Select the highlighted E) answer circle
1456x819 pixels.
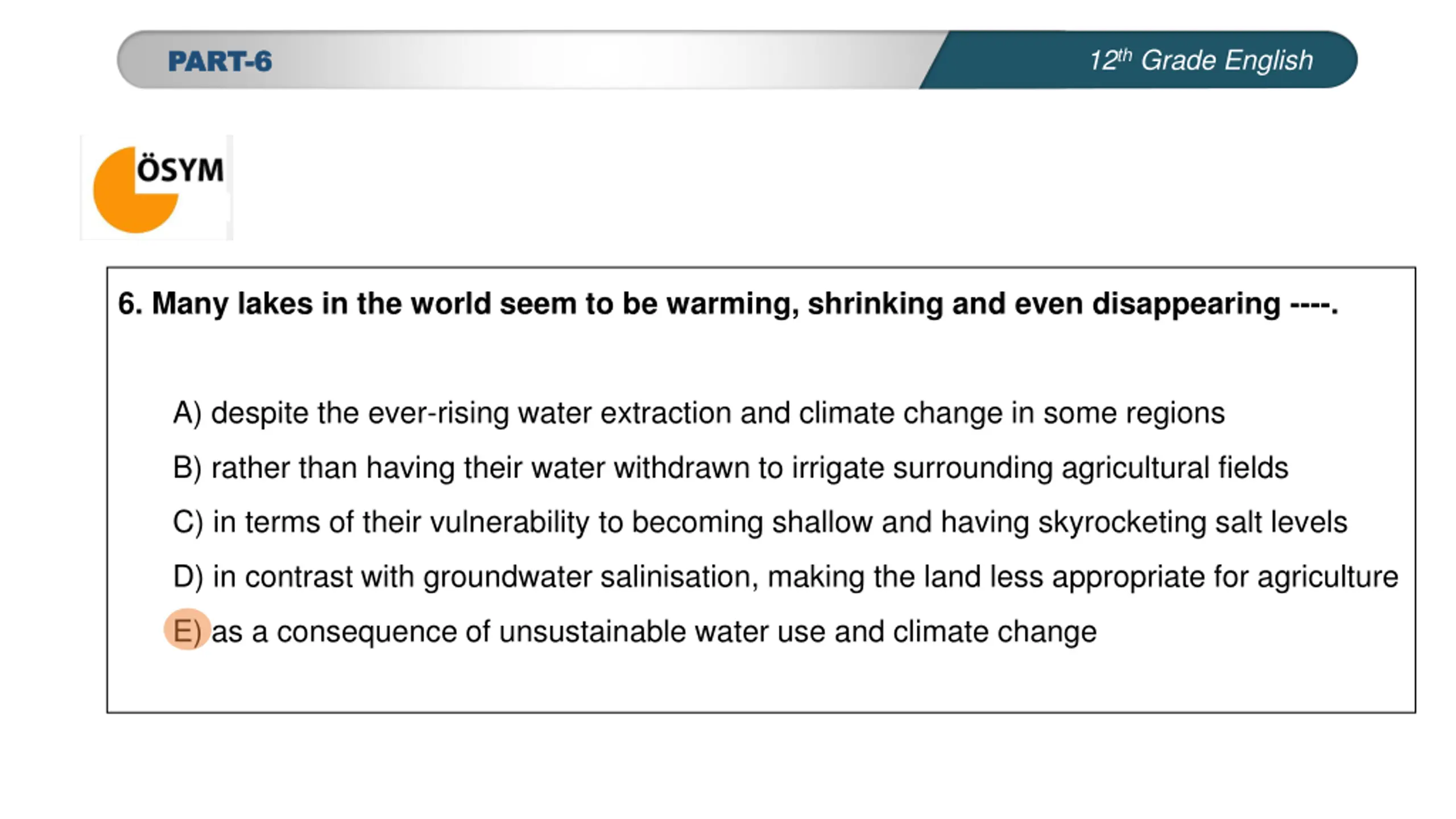click(x=187, y=630)
